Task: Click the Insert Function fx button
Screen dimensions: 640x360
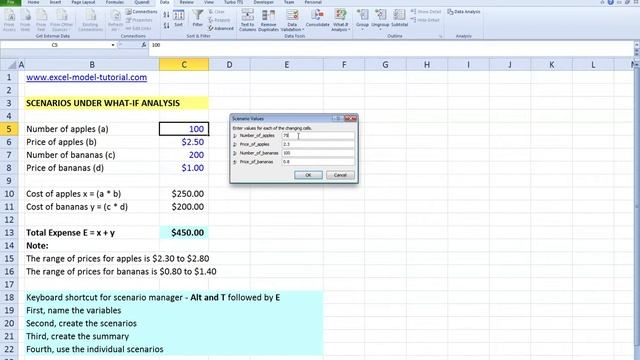Action: 144,45
